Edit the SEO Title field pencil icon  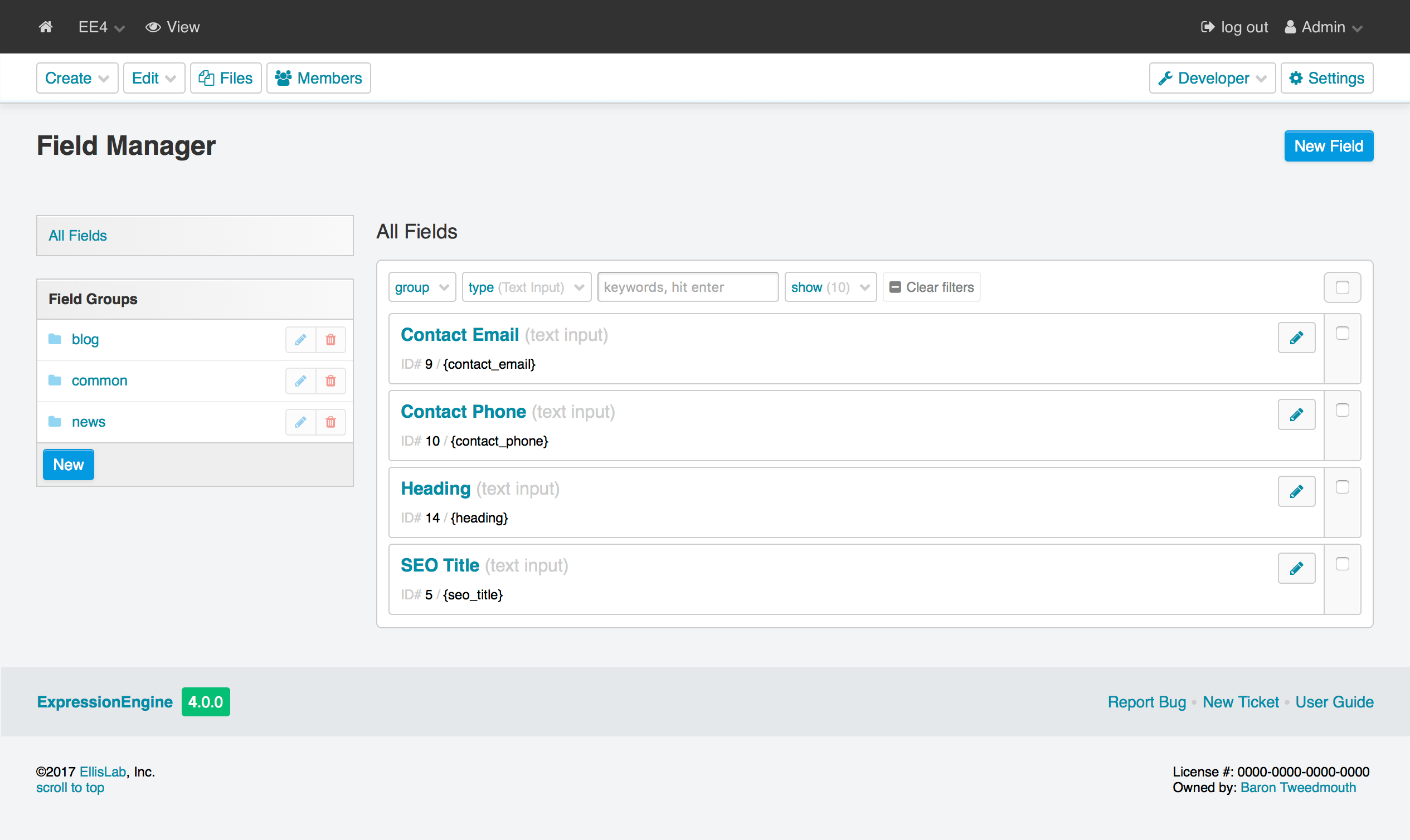pyautogui.click(x=1297, y=568)
